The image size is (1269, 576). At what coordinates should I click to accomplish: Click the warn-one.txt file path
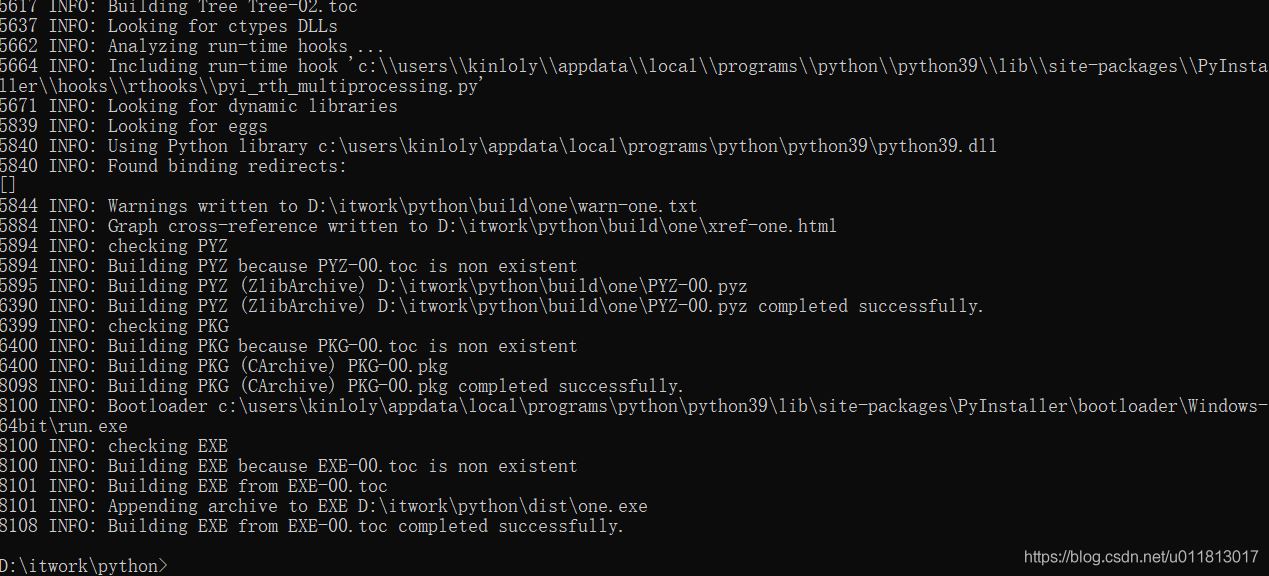pos(502,206)
